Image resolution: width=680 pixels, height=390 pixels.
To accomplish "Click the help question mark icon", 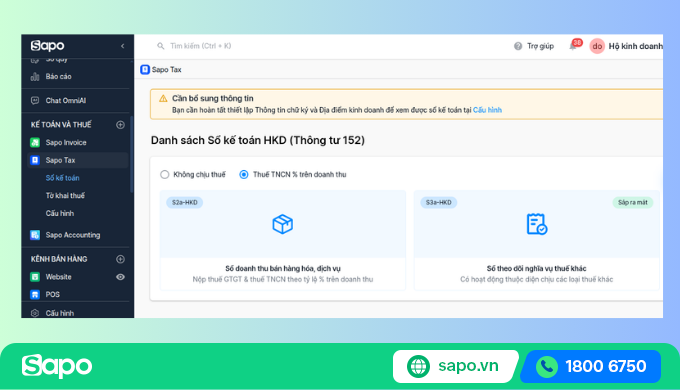I will (x=518, y=46).
